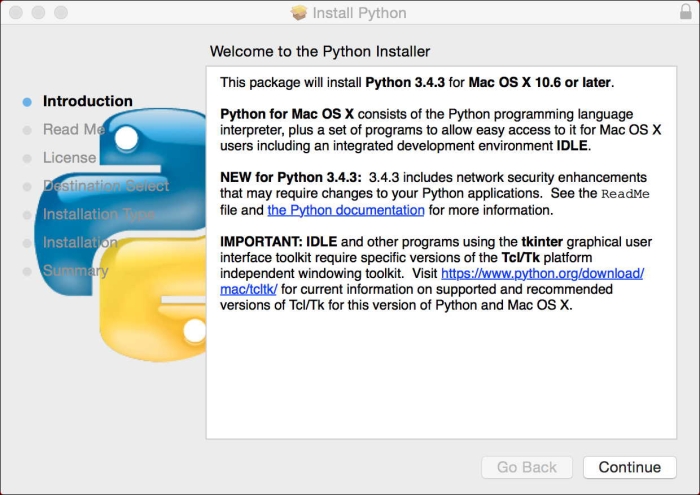
Task: Click the package icon next to Install Python
Action: point(299,12)
